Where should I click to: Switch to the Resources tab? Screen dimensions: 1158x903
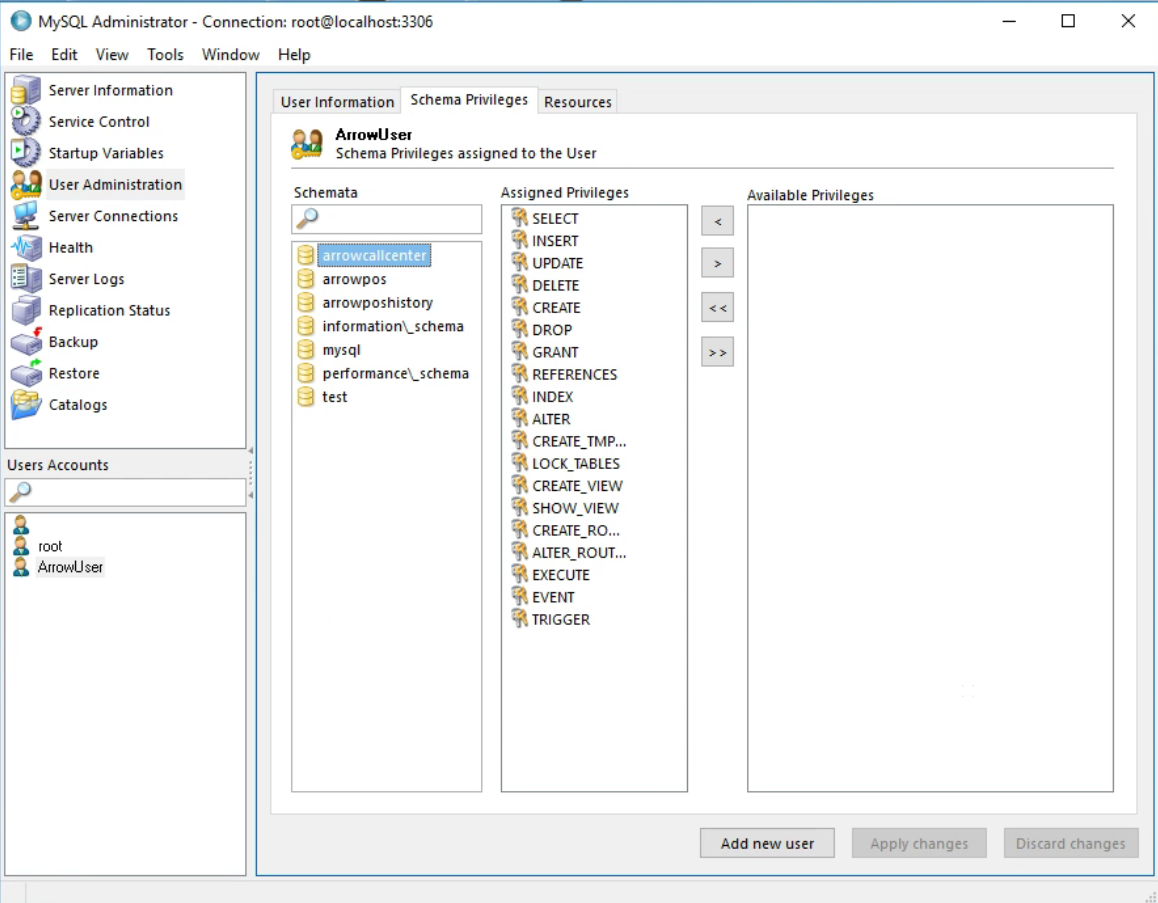pos(578,102)
